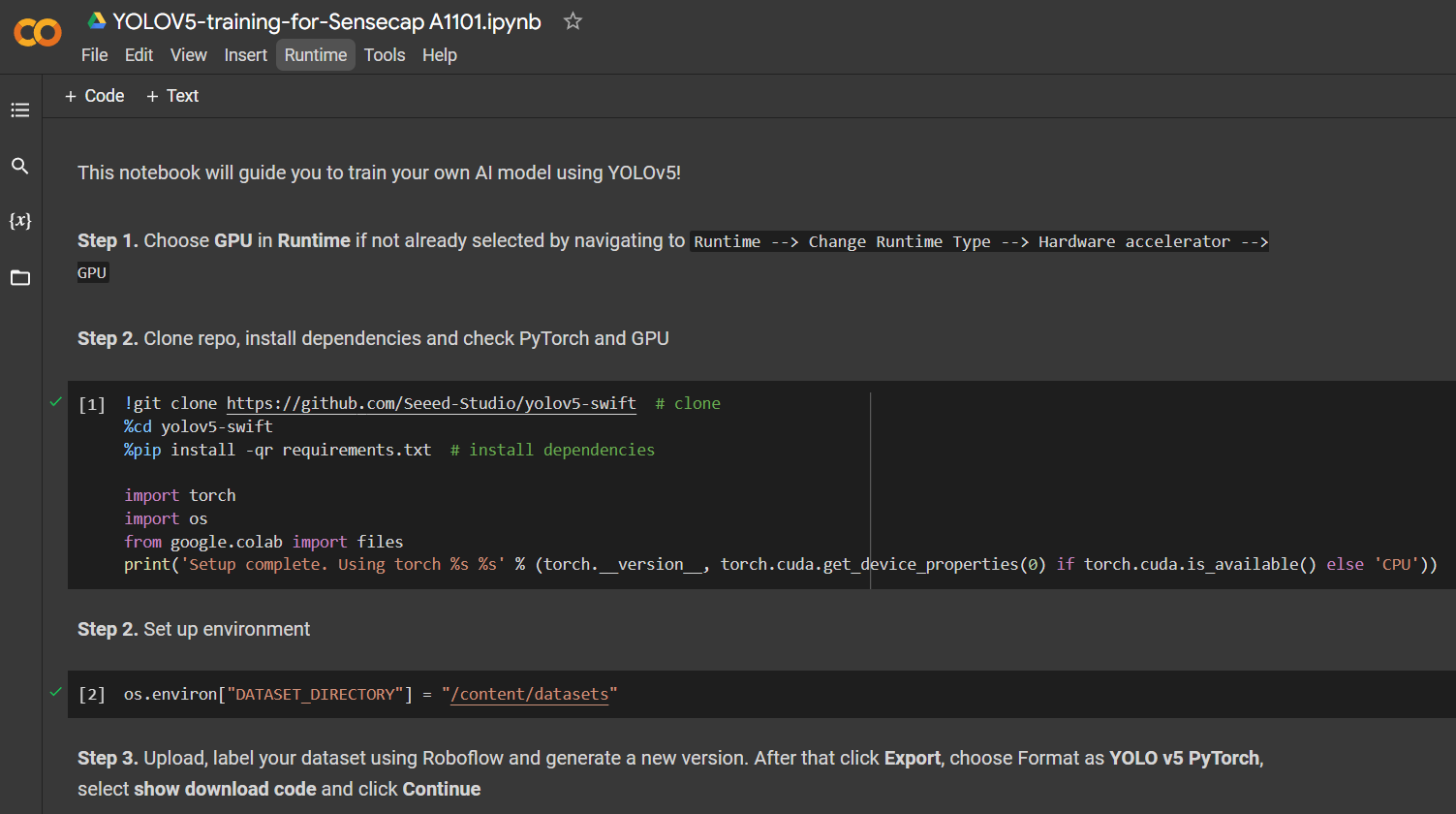Image resolution: width=1456 pixels, height=814 pixels.
Task: Click the green checkmark next to cell [1]
Action: click(56, 401)
